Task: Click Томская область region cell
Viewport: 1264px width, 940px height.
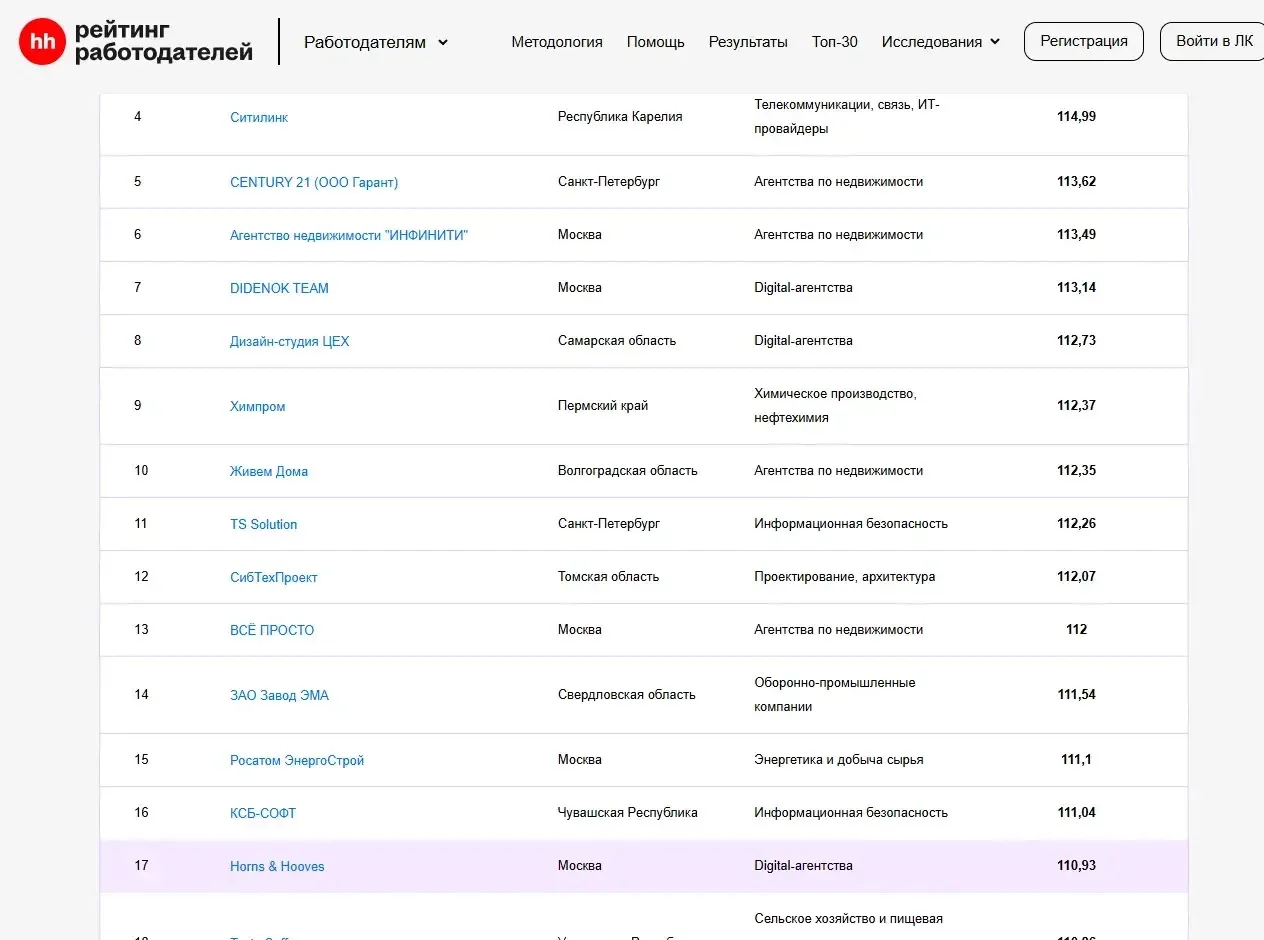Action: tap(609, 576)
